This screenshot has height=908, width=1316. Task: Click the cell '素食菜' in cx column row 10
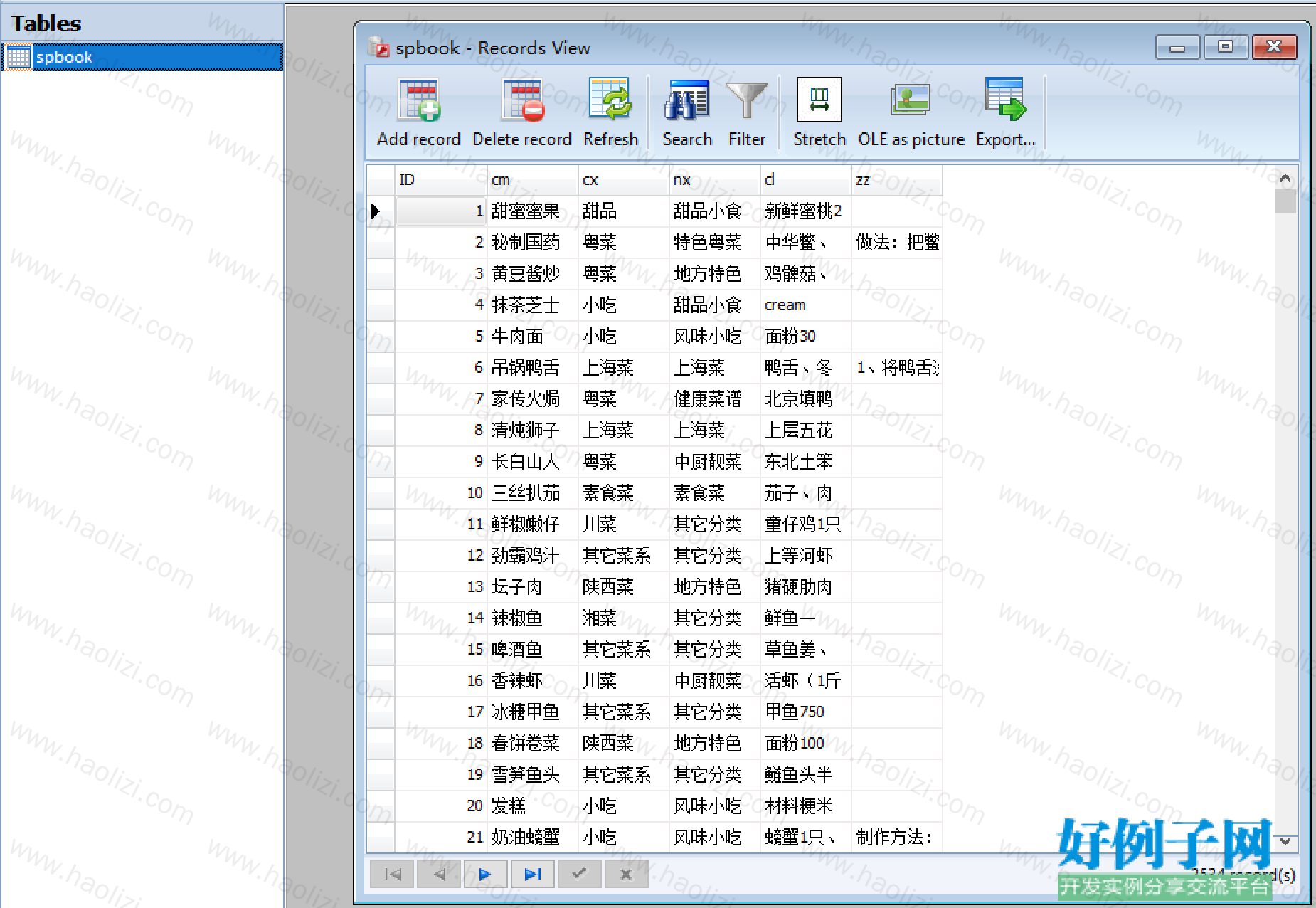coord(624,493)
